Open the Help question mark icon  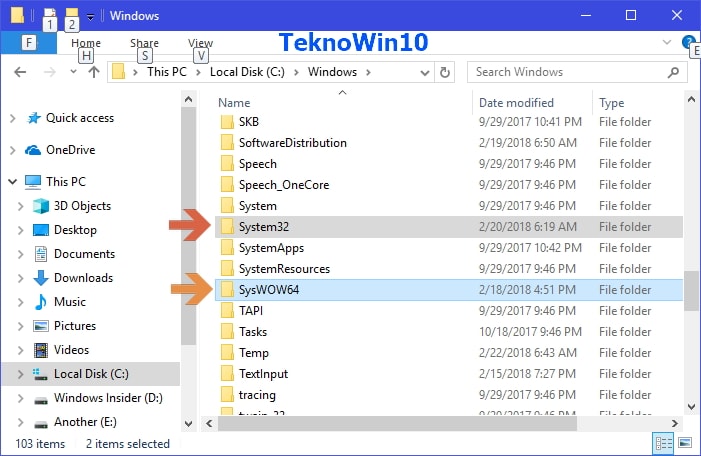[x=688, y=42]
